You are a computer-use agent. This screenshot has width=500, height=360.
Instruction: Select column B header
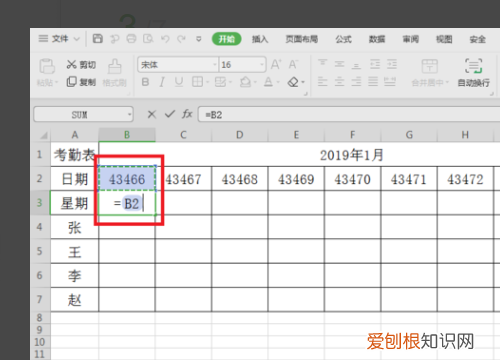(127, 135)
